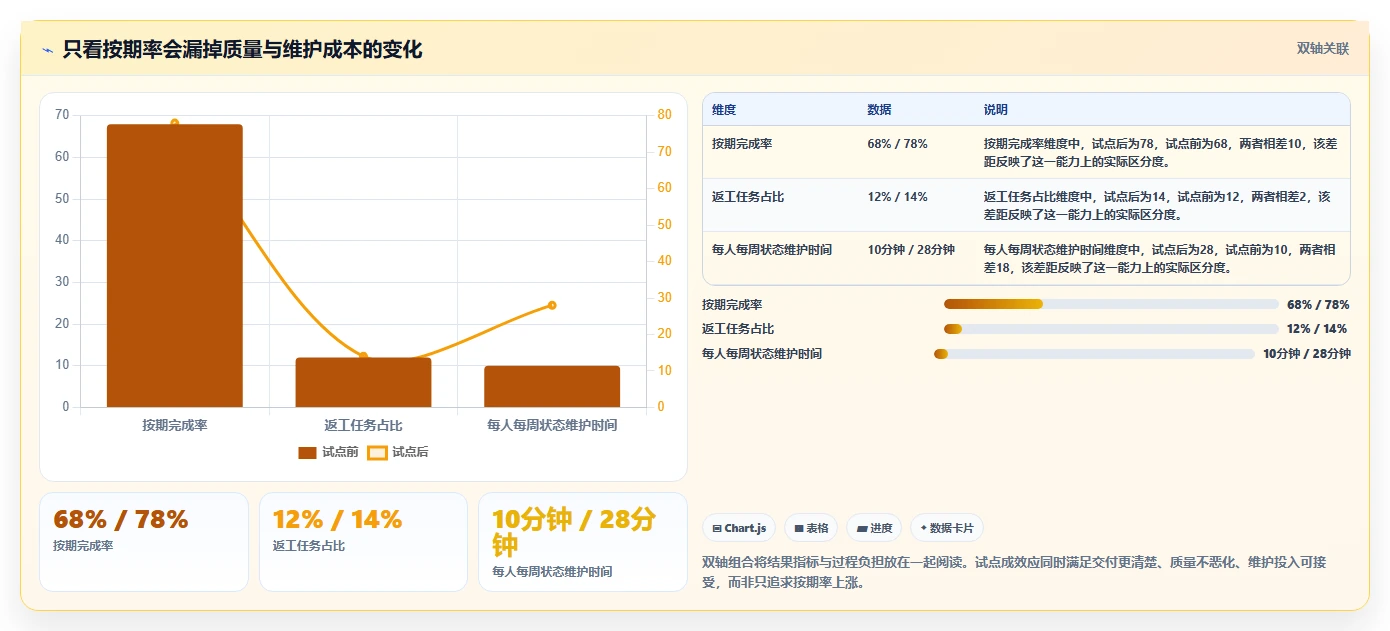The image size is (1390, 631).
Task: Click the 返工任务占比 x-axis label
Action: (x=363, y=425)
